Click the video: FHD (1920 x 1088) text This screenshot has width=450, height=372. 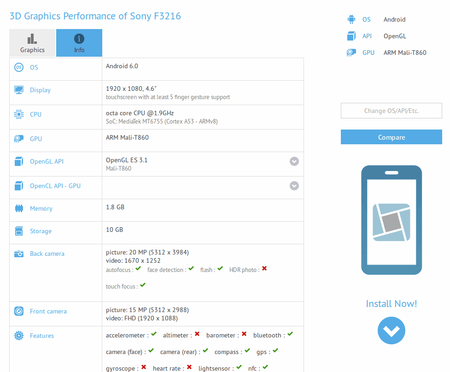pos(142,318)
